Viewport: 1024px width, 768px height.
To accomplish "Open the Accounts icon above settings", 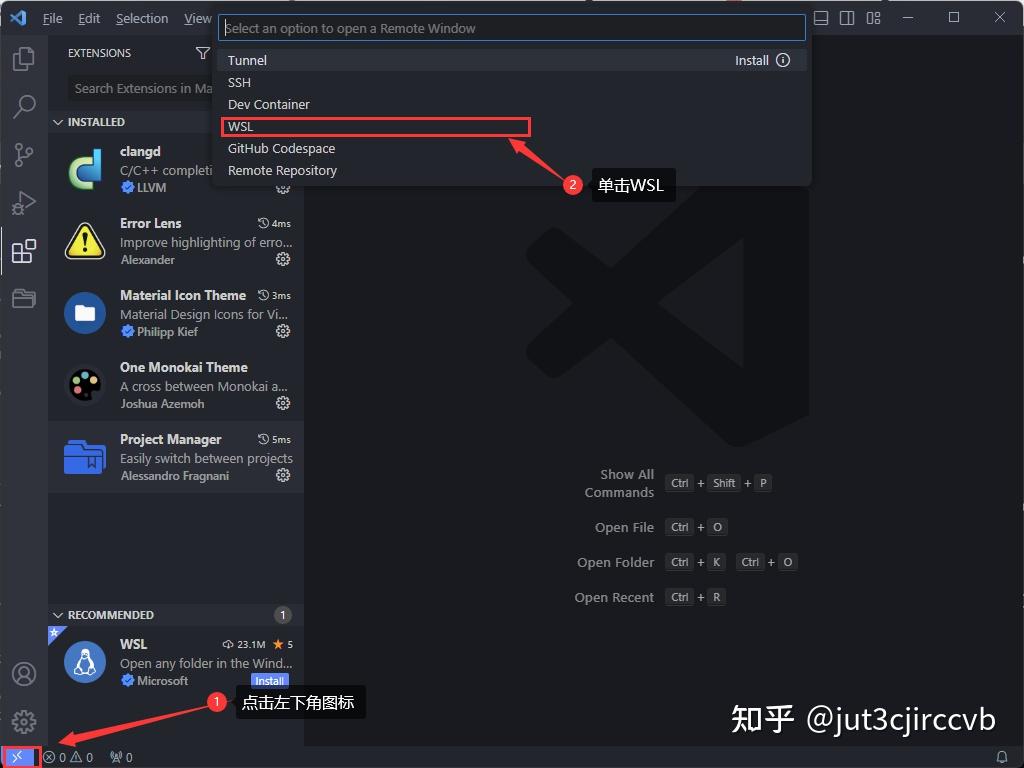I will tap(24, 674).
